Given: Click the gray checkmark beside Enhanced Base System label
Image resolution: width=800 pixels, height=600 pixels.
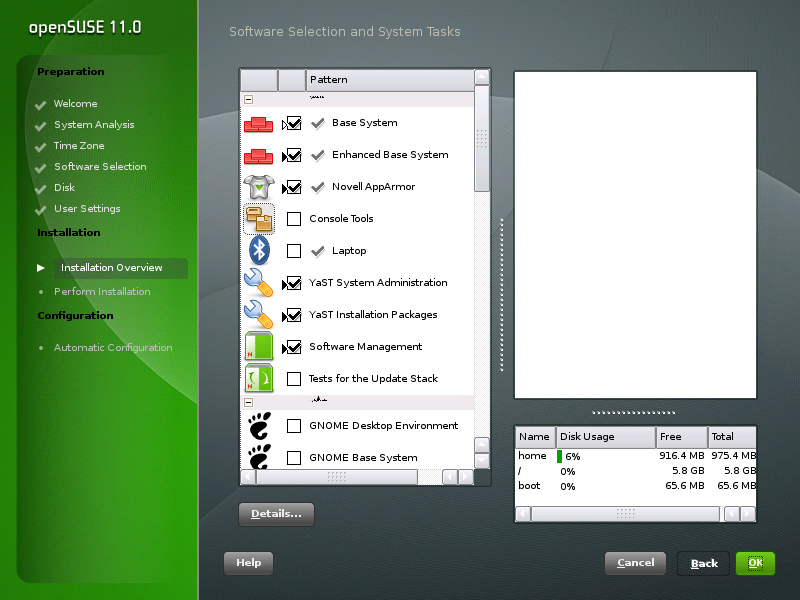Looking at the screenshot, I should coord(318,155).
